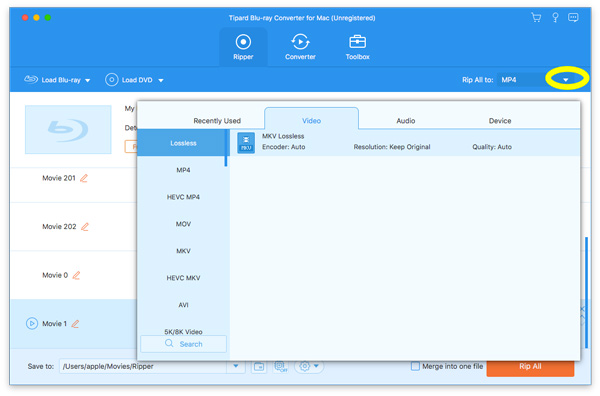Screen dimensions: 600x396
Task: Play the Movie 1 preview
Action: click(x=32, y=324)
